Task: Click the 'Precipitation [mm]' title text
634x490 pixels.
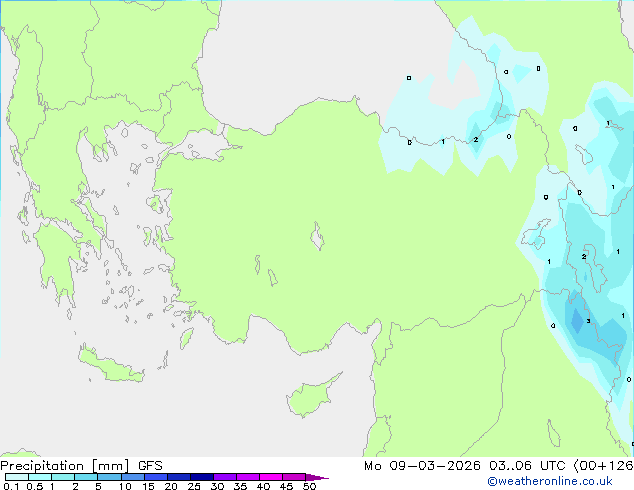Action: click(x=65, y=466)
